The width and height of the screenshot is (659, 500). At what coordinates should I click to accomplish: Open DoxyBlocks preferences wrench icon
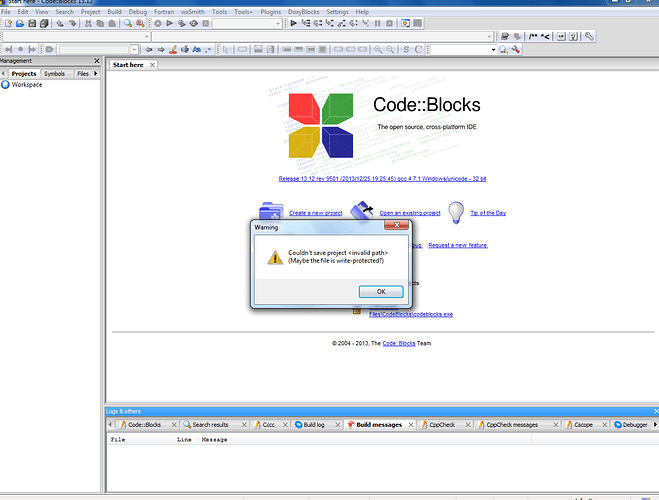[589, 37]
